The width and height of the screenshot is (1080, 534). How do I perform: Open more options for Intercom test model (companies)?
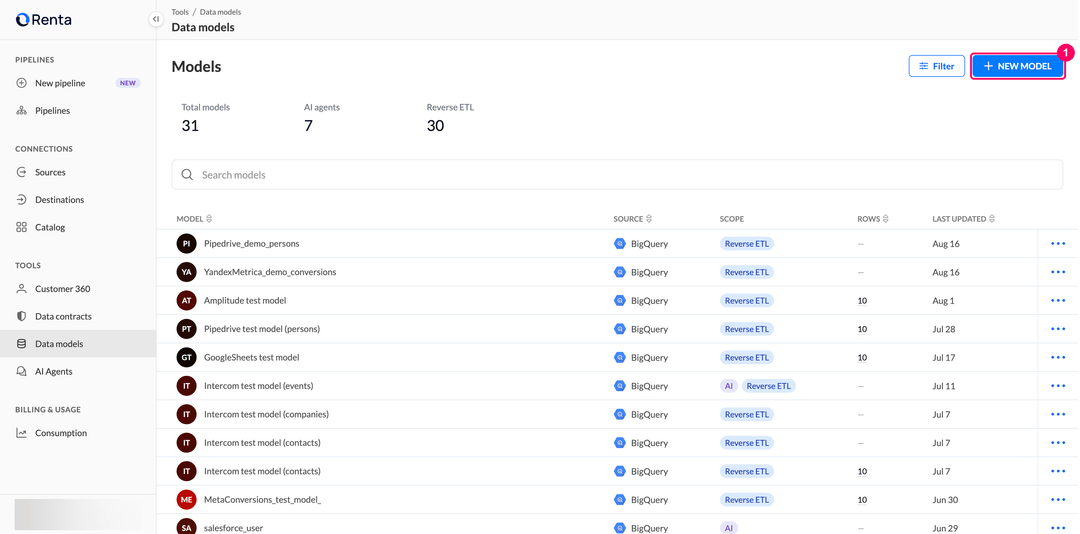coord(1058,414)
